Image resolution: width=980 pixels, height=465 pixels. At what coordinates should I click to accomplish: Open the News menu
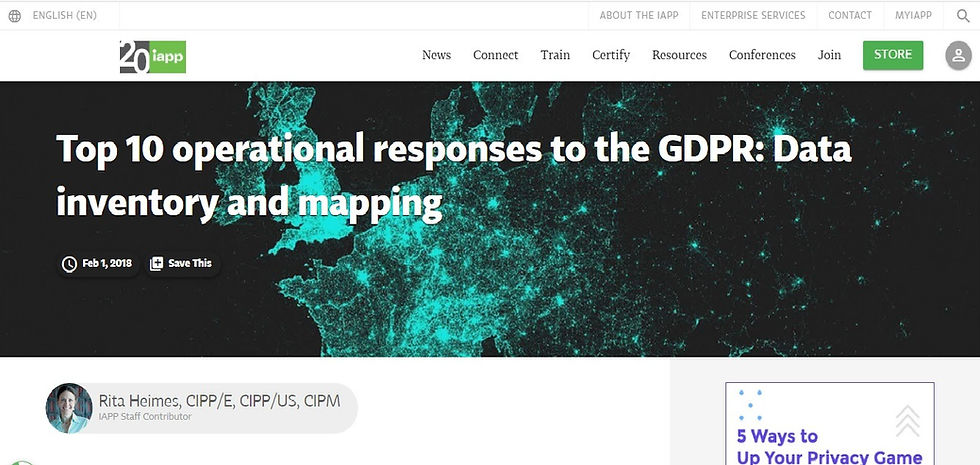[436, 55]
